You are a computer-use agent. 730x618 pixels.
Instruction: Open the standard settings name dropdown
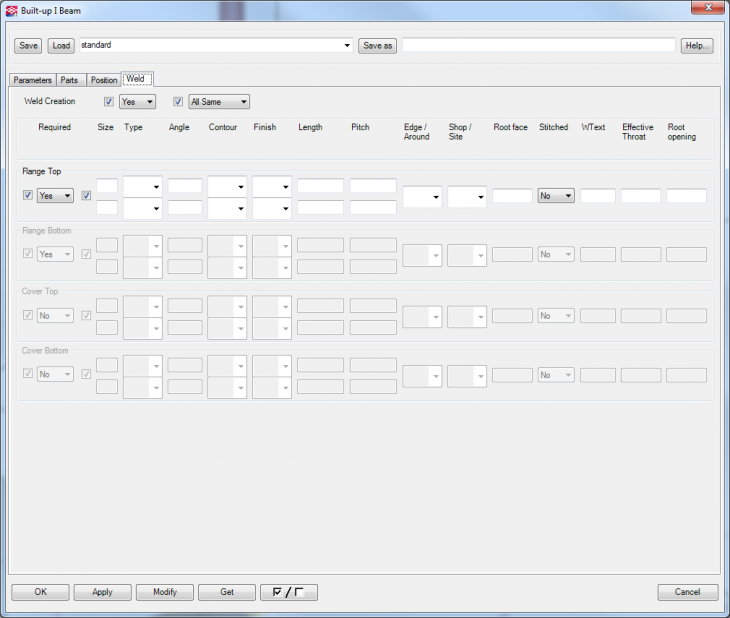click(347, 46)
